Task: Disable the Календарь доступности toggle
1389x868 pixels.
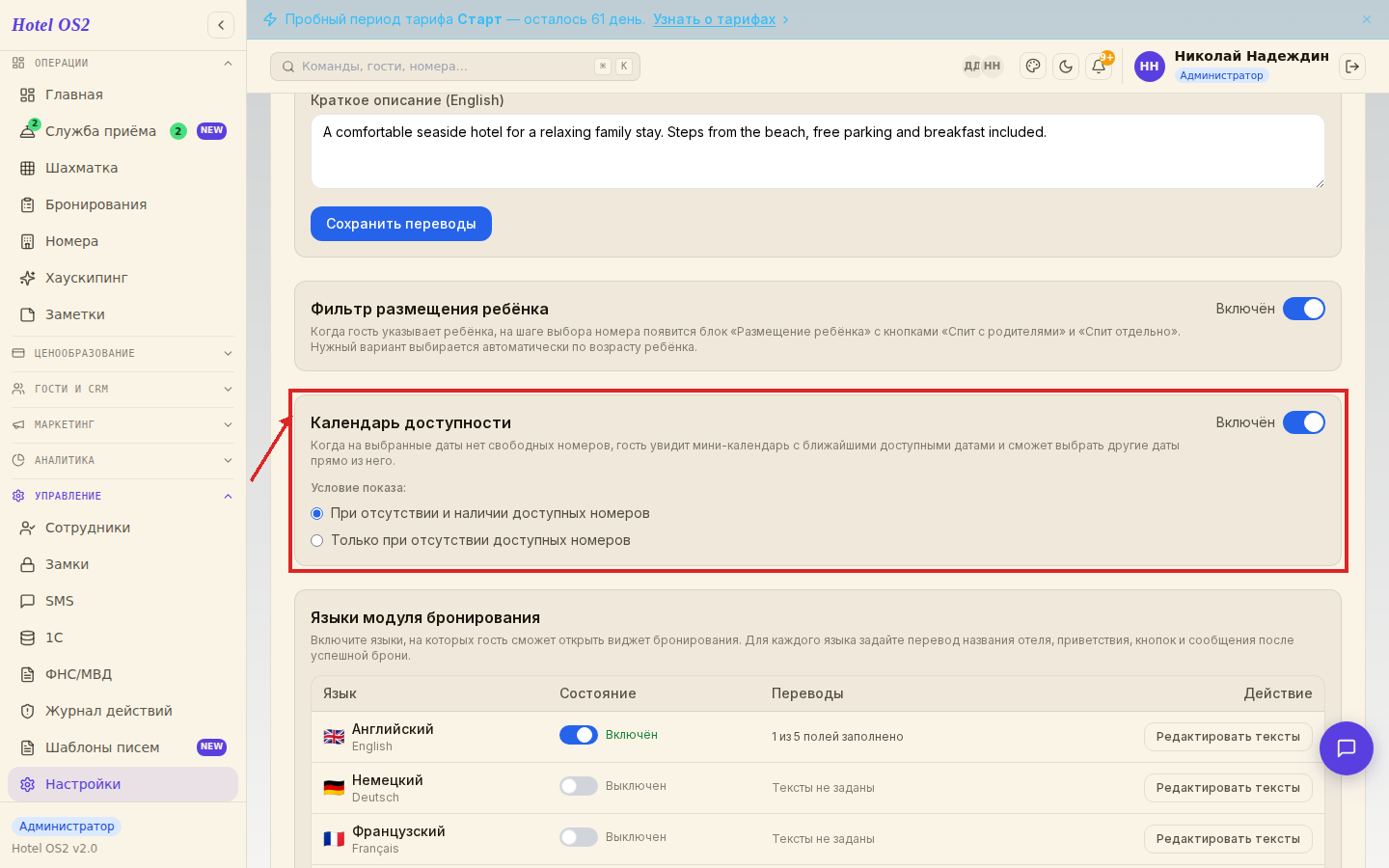Action: (x=1304, y=422)
